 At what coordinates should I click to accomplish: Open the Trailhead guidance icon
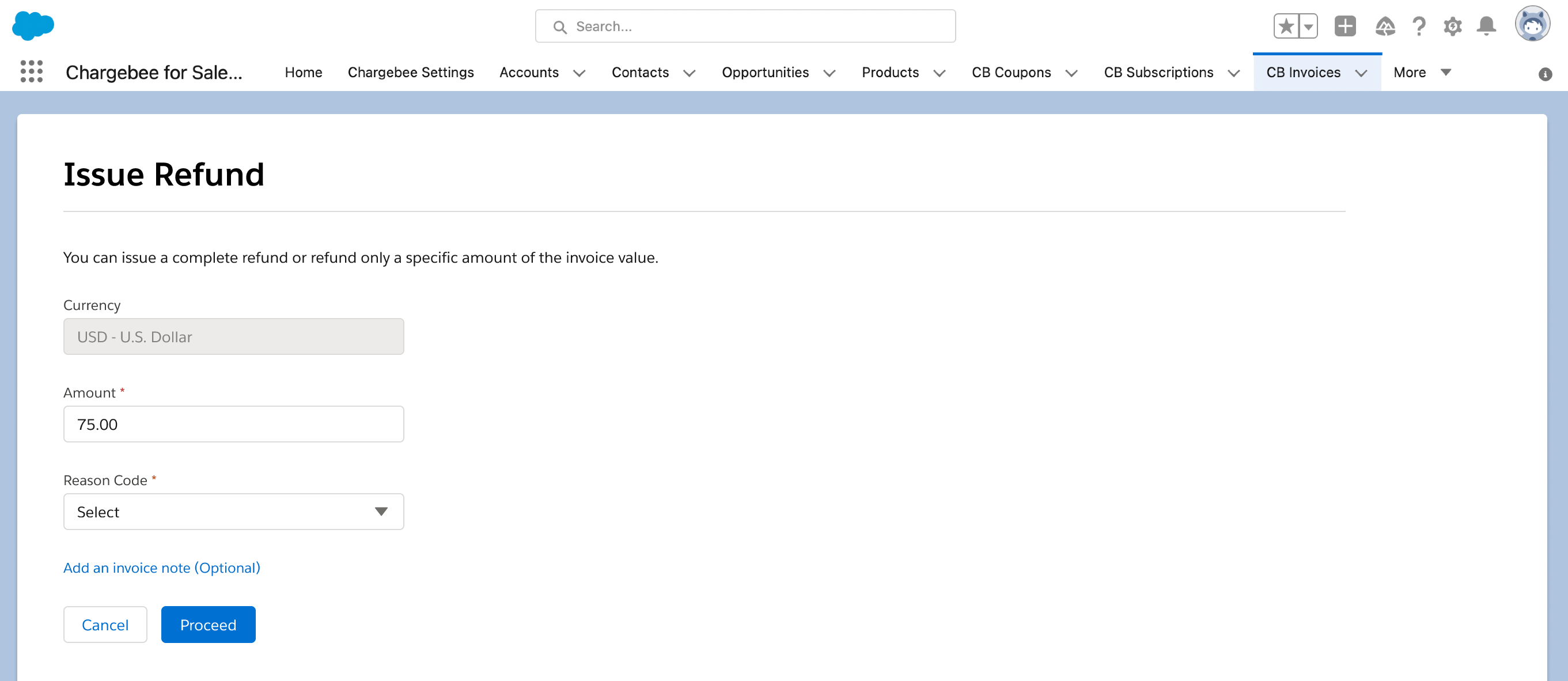pos(1385,26)
